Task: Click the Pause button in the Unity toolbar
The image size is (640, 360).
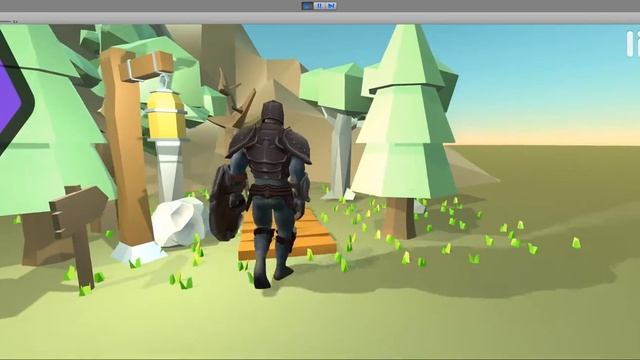Action: pyautogui.click(x=320, y=6)
